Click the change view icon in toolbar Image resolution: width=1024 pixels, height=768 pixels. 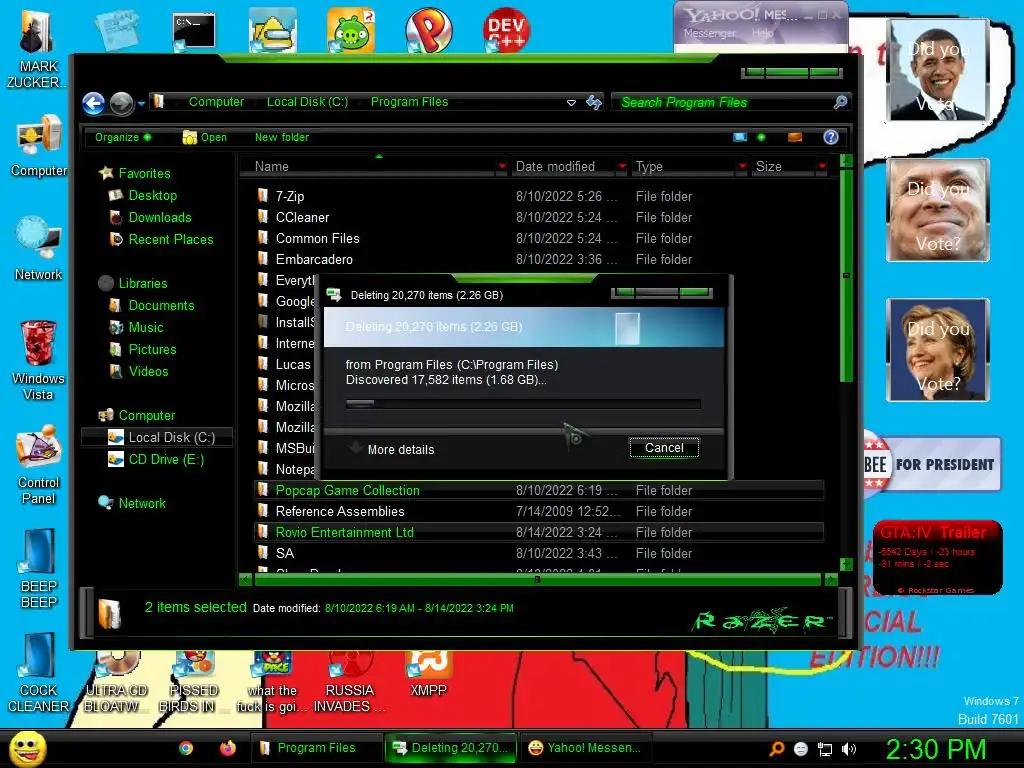(x=740, y=137)
